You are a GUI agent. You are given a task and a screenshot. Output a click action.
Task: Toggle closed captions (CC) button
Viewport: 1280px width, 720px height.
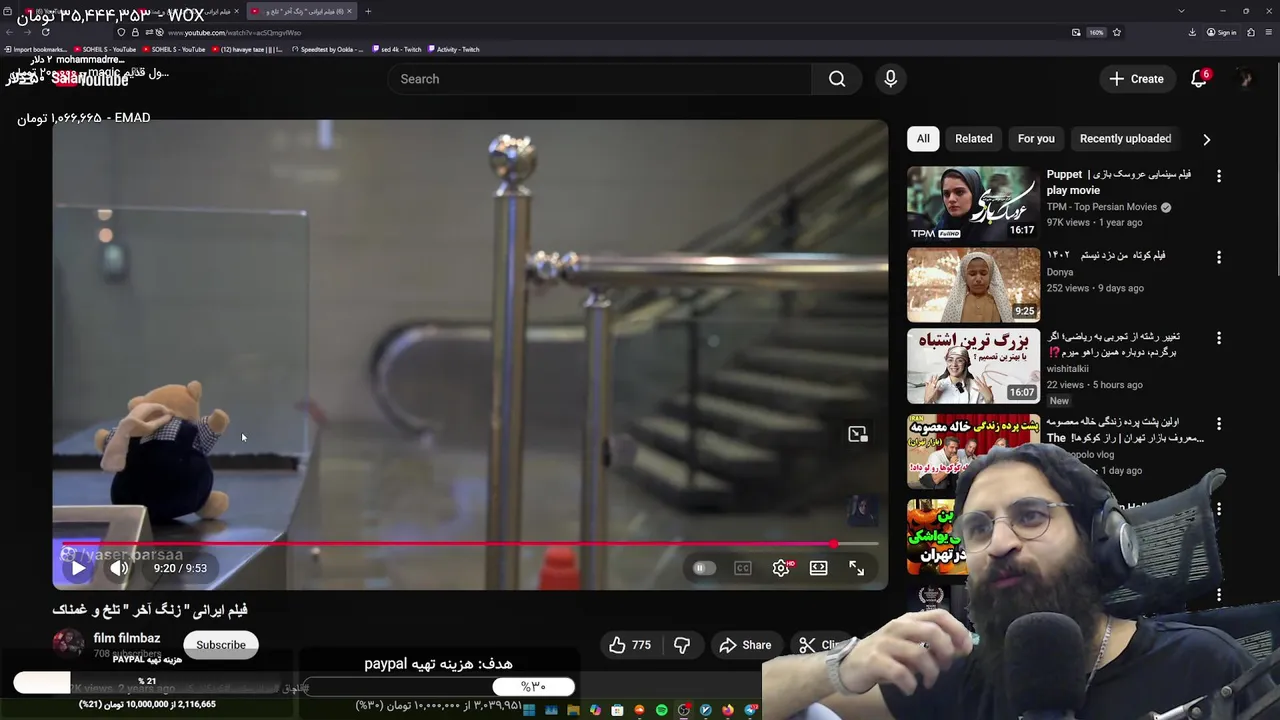742,568
